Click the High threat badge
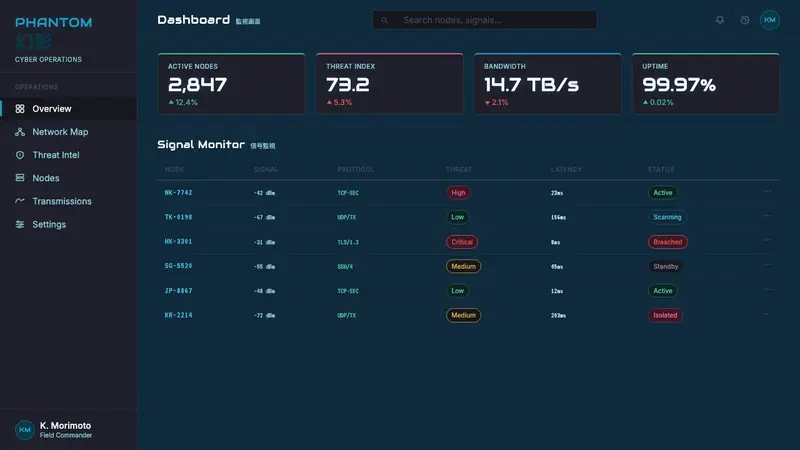 [x=458, y=192]
